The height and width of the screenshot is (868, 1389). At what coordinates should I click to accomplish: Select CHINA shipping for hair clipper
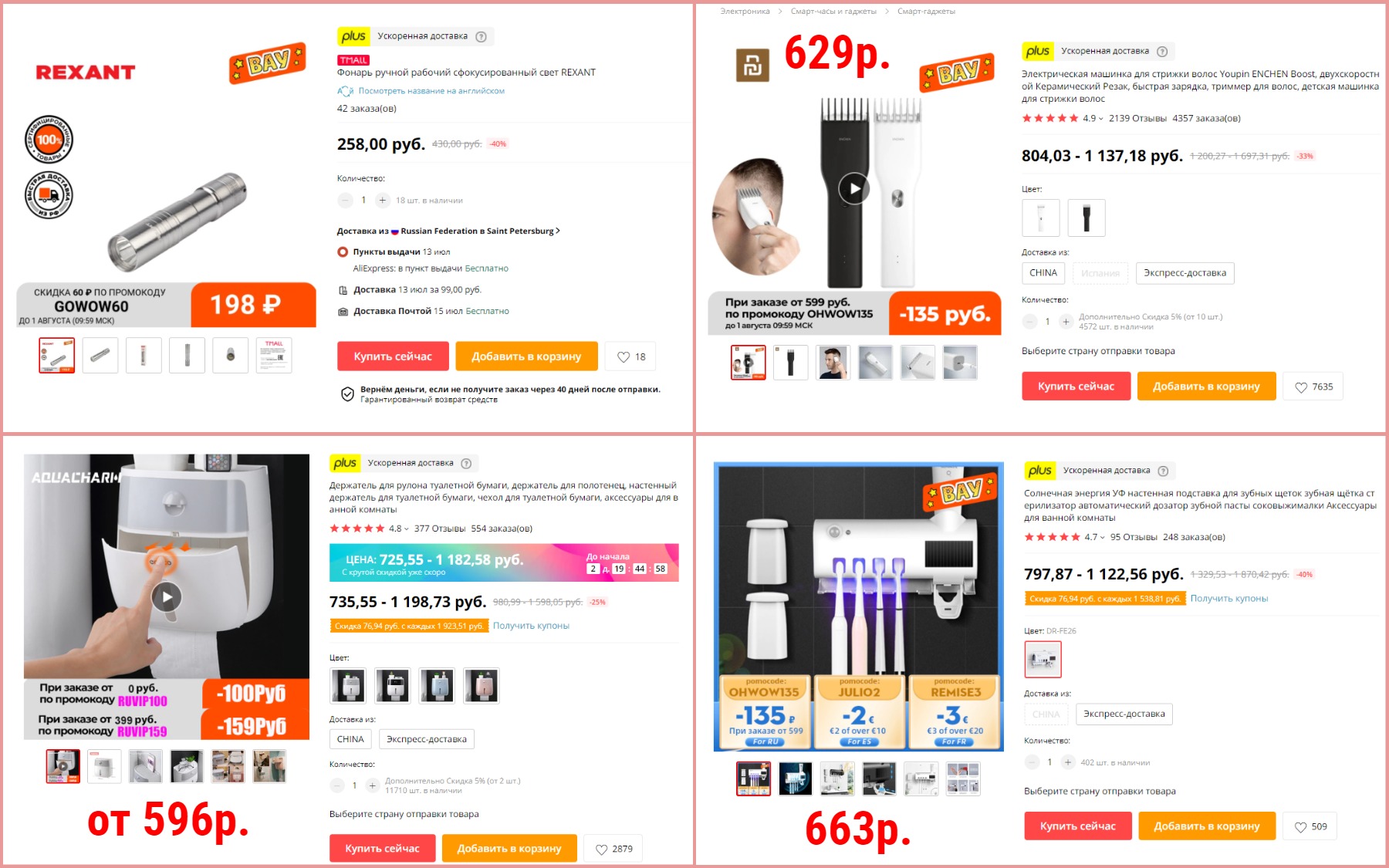(x=1043, y=273)
